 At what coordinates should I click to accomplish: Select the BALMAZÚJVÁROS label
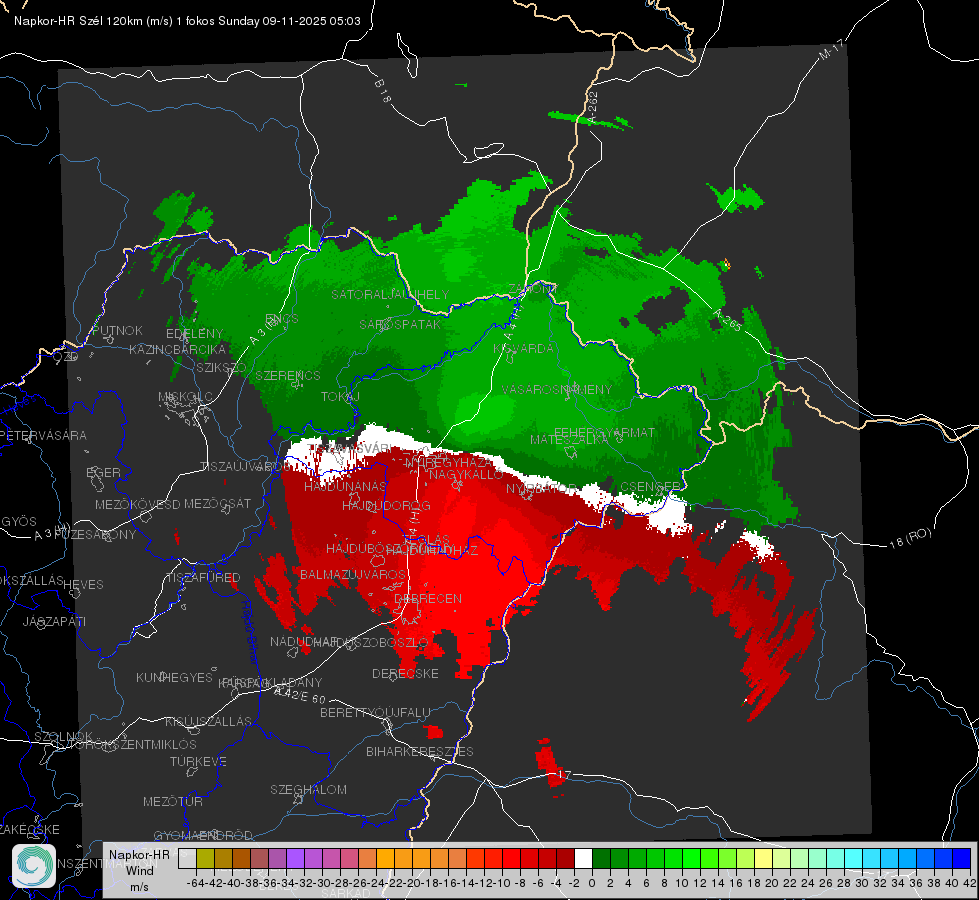[x=353, y=574]
